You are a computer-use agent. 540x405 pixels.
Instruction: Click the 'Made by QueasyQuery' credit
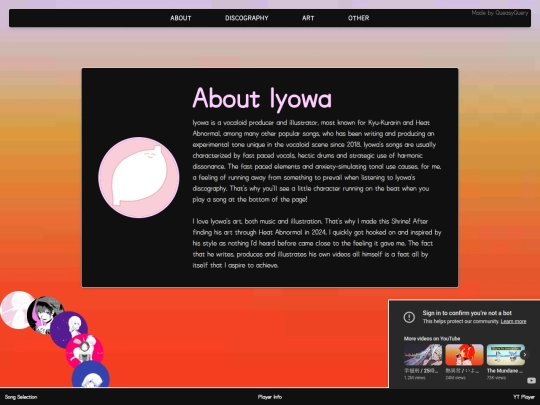[x=500, y=13]
